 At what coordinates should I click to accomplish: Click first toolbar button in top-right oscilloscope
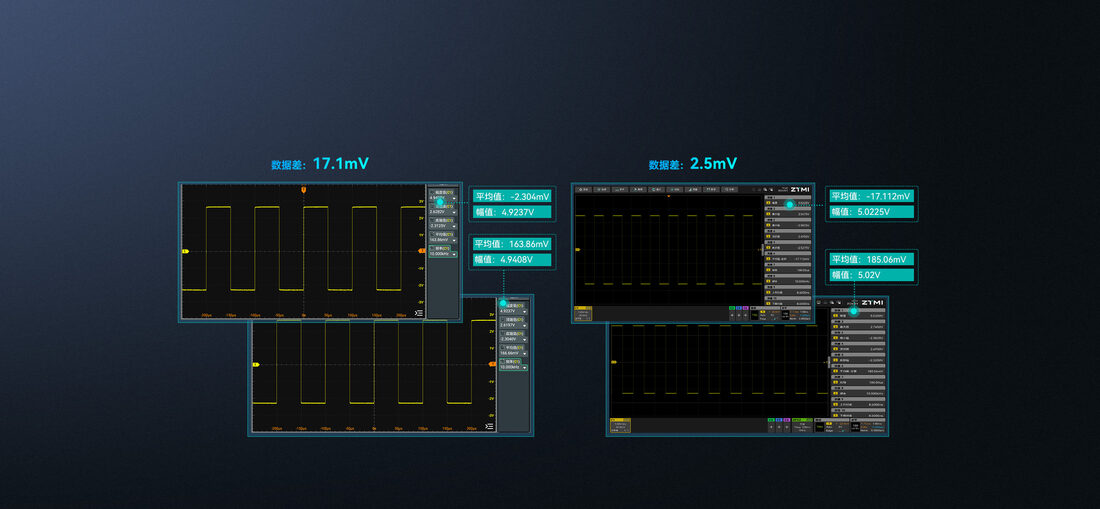[x=584, y=189]
